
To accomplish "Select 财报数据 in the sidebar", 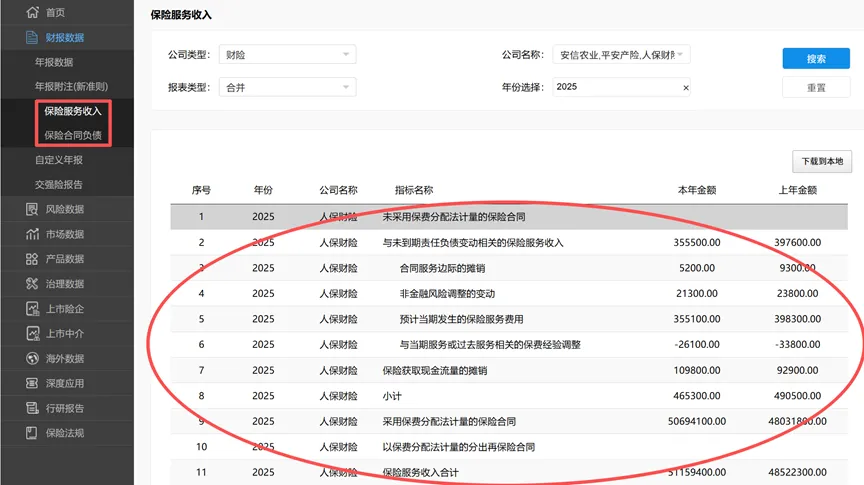I will coord(64,37).
